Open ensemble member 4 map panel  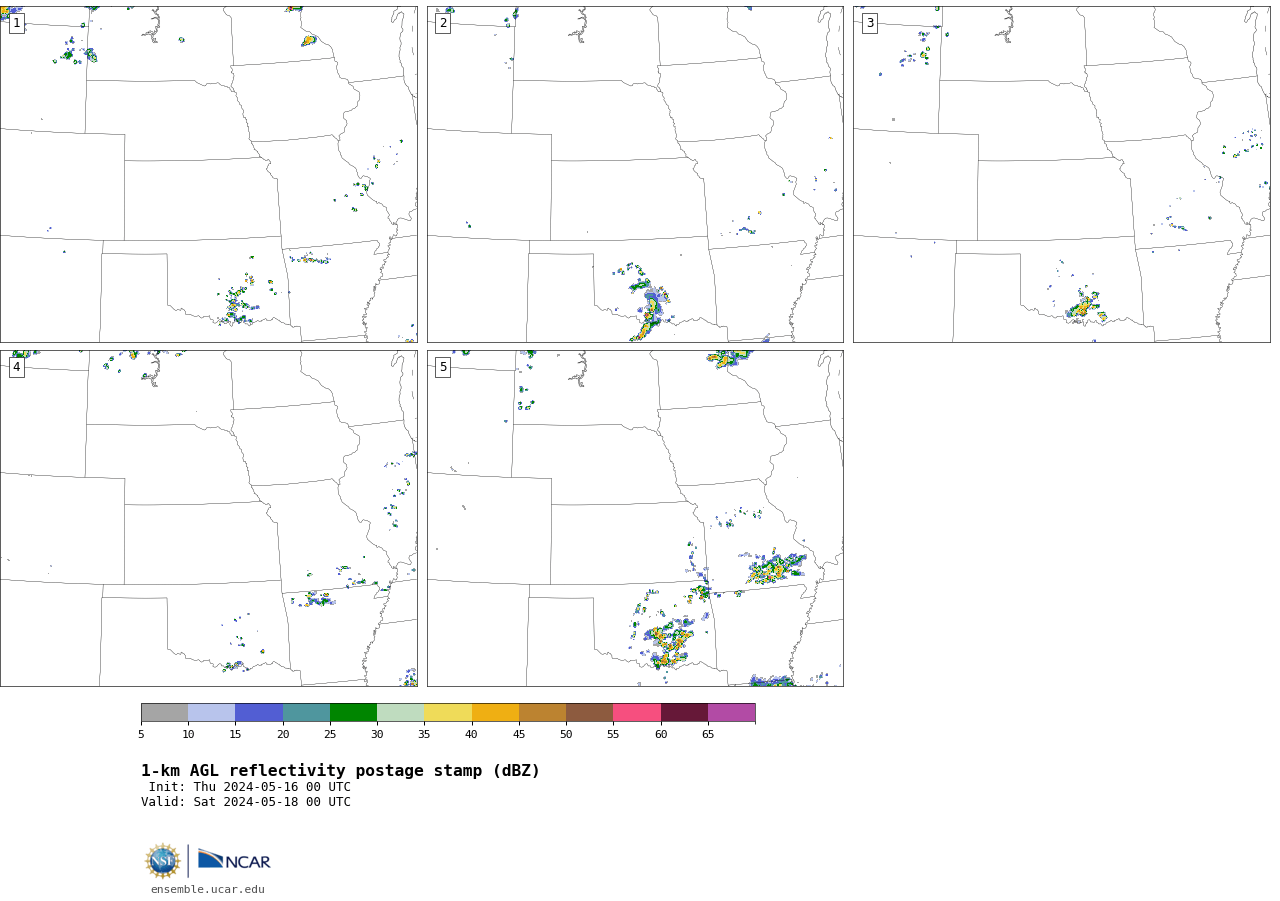click(x=209, y=518)
